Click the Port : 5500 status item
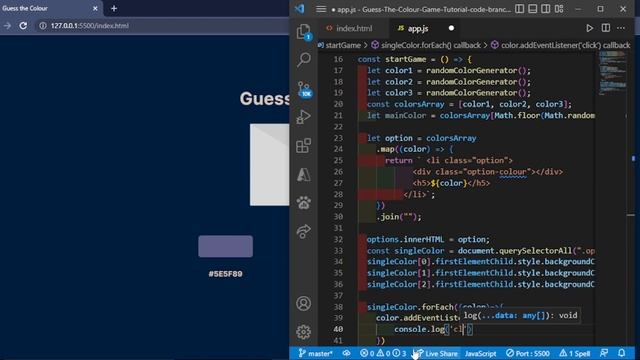 (x=528, y=353)
